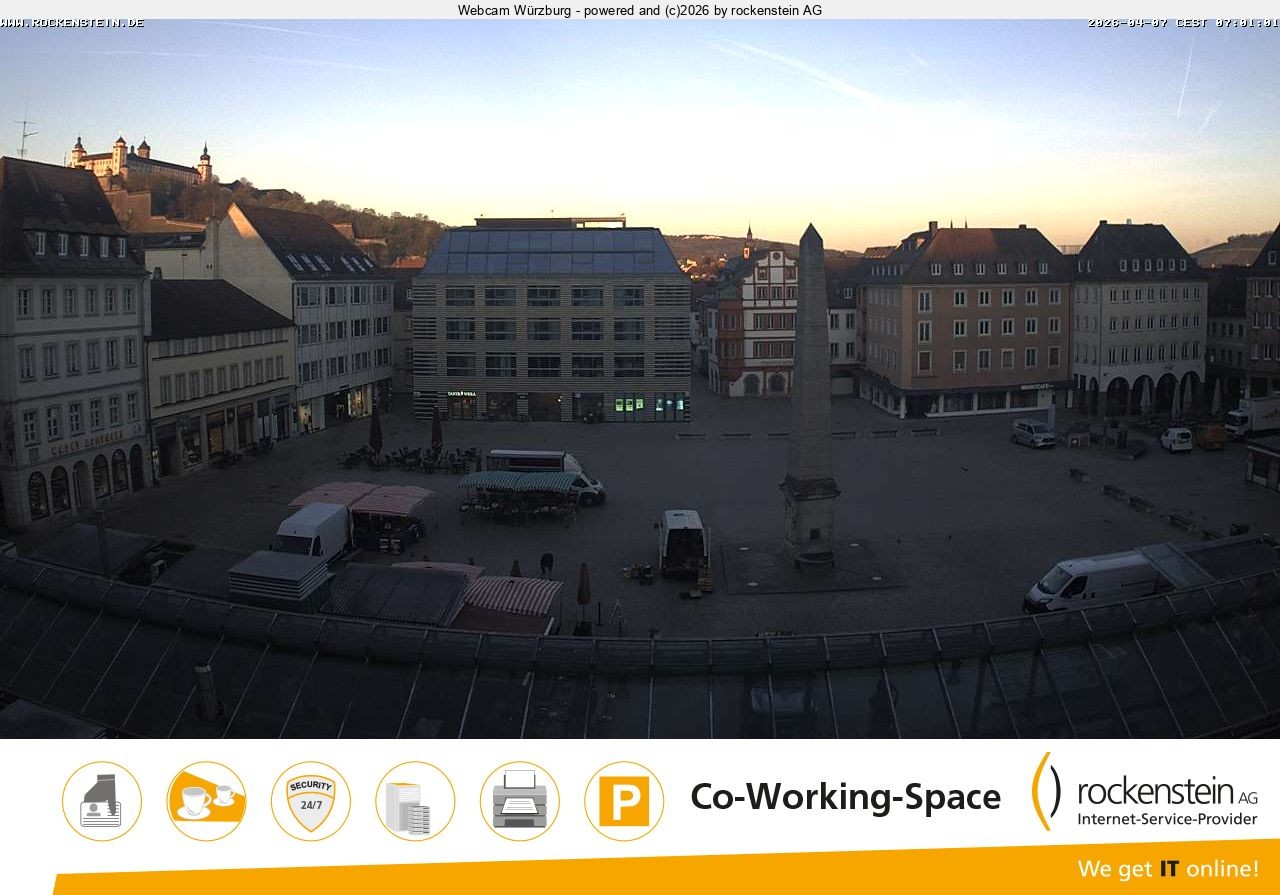
Task: Open the WWW.ROCKENSTEIN.DE link
Action: tap(72, 20)
